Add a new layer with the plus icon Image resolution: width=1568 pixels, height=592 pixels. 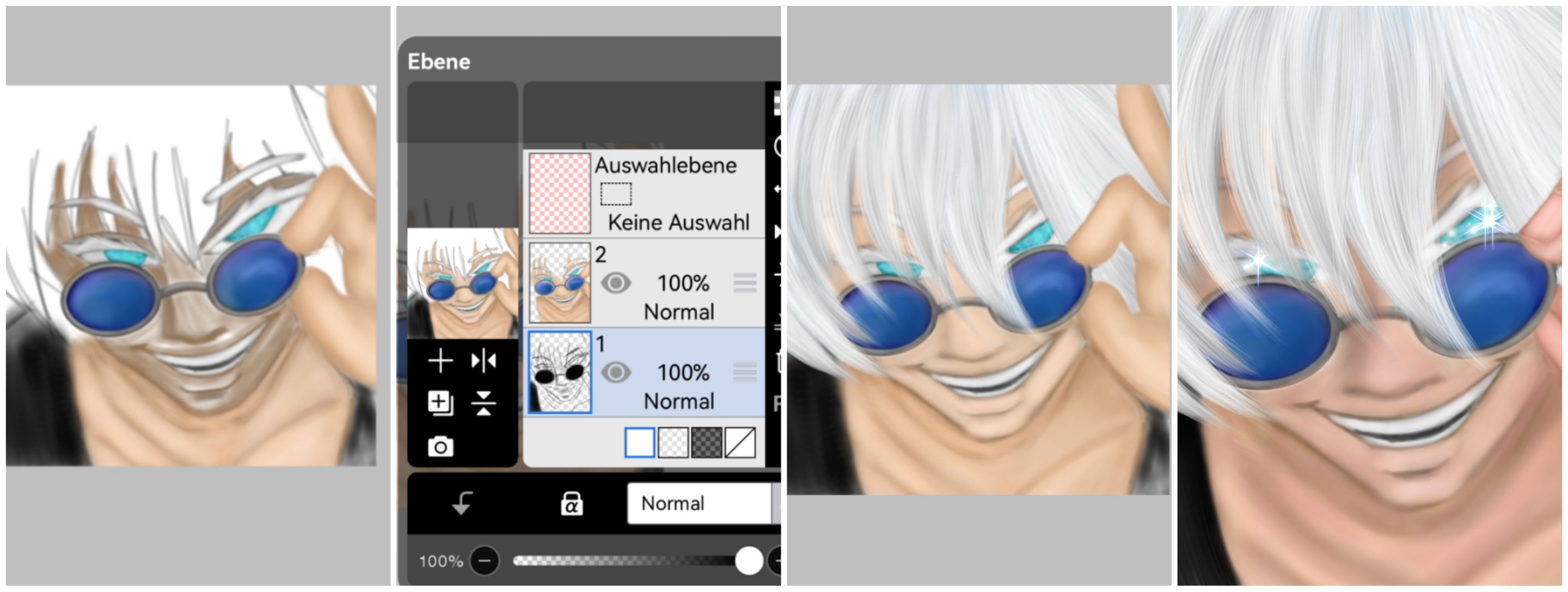tap(440, 361)
